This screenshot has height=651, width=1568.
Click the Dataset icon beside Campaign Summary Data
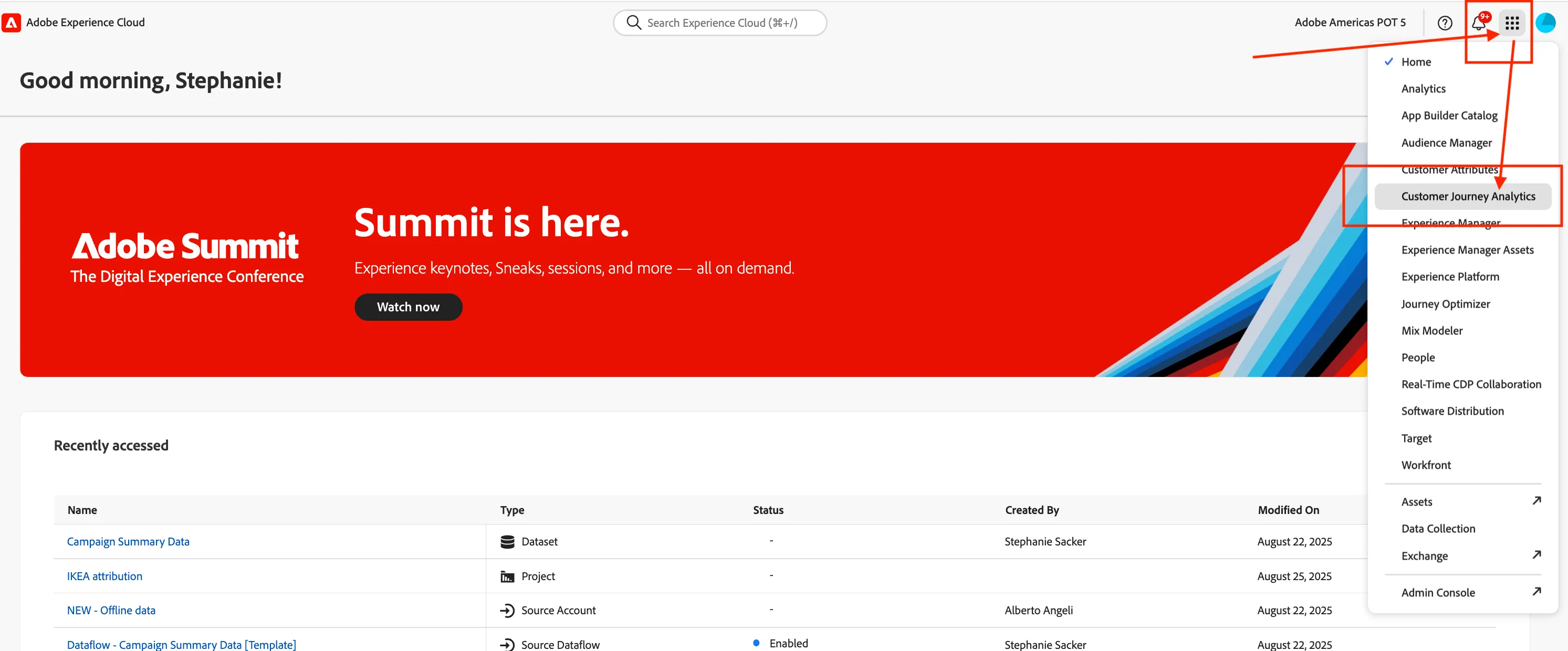click(507, 541)
